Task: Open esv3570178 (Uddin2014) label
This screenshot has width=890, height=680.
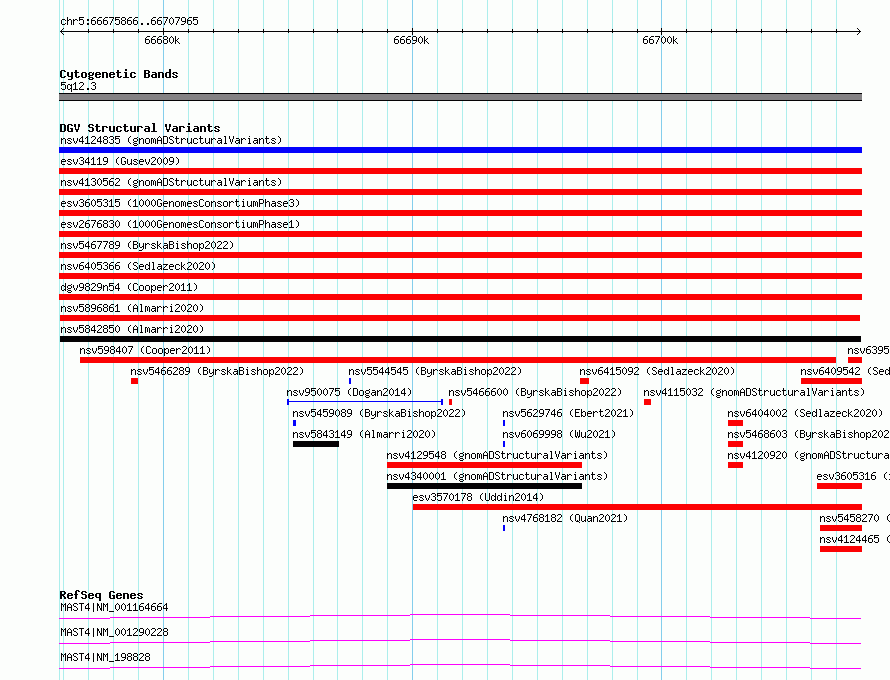Action: click(x=478, y=497)
